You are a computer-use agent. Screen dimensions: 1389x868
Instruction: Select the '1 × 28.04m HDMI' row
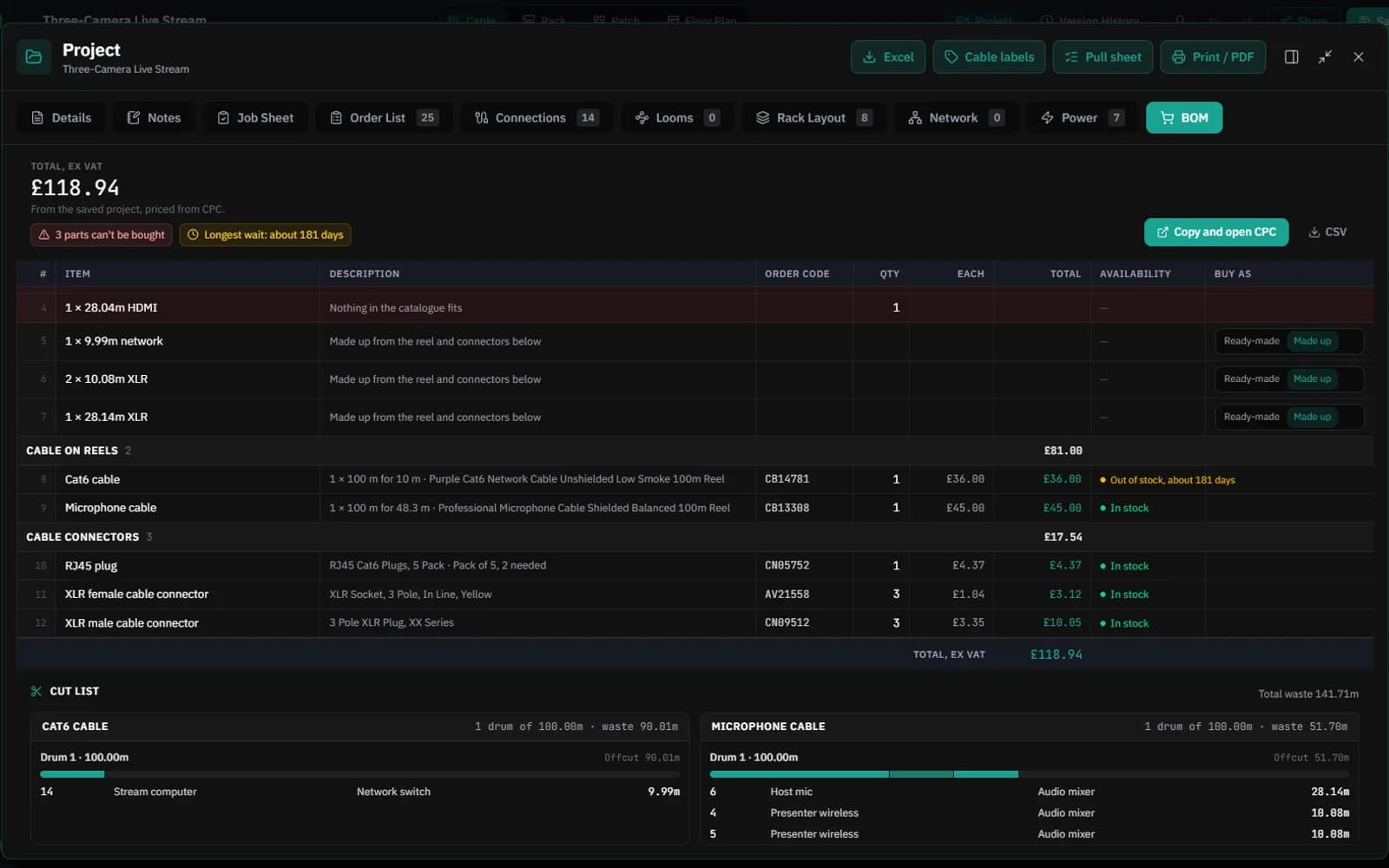point(694,308)
